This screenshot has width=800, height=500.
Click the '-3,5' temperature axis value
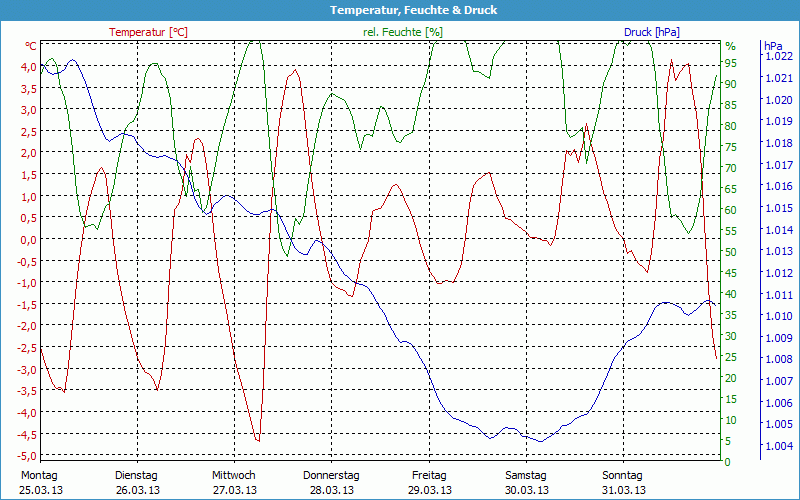pos(26,391)
